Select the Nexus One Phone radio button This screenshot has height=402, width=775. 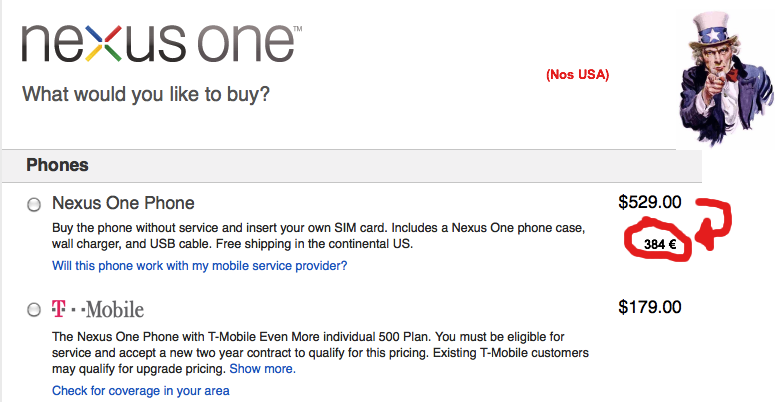[x=34, y=204]
